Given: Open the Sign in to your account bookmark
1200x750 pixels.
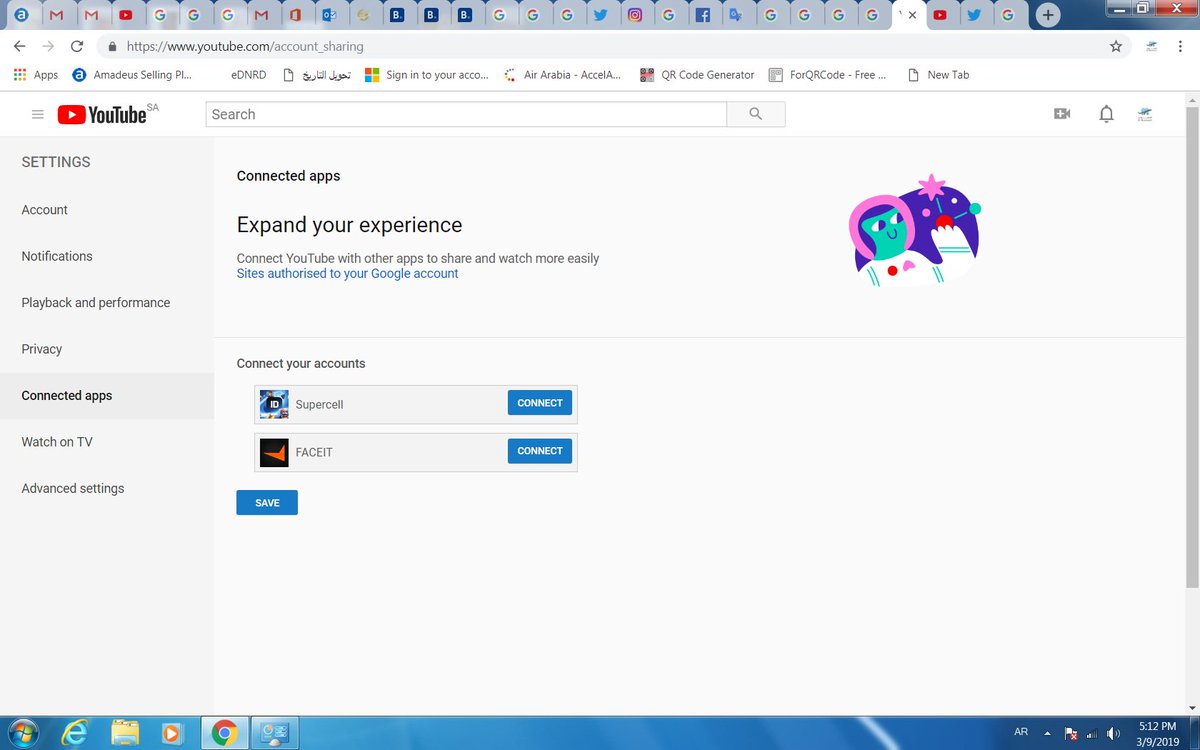Looking at the screenshot, I should (427, 74).
